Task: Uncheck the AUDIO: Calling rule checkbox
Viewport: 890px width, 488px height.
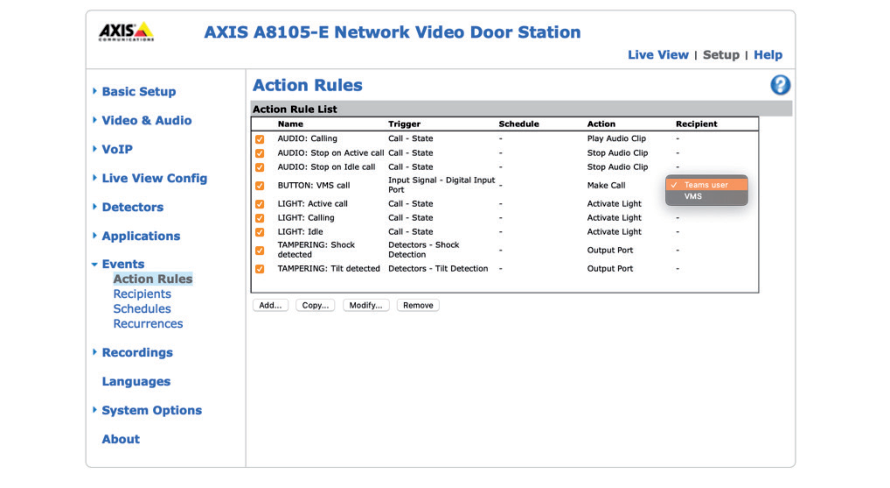Action: coord(259,139)
